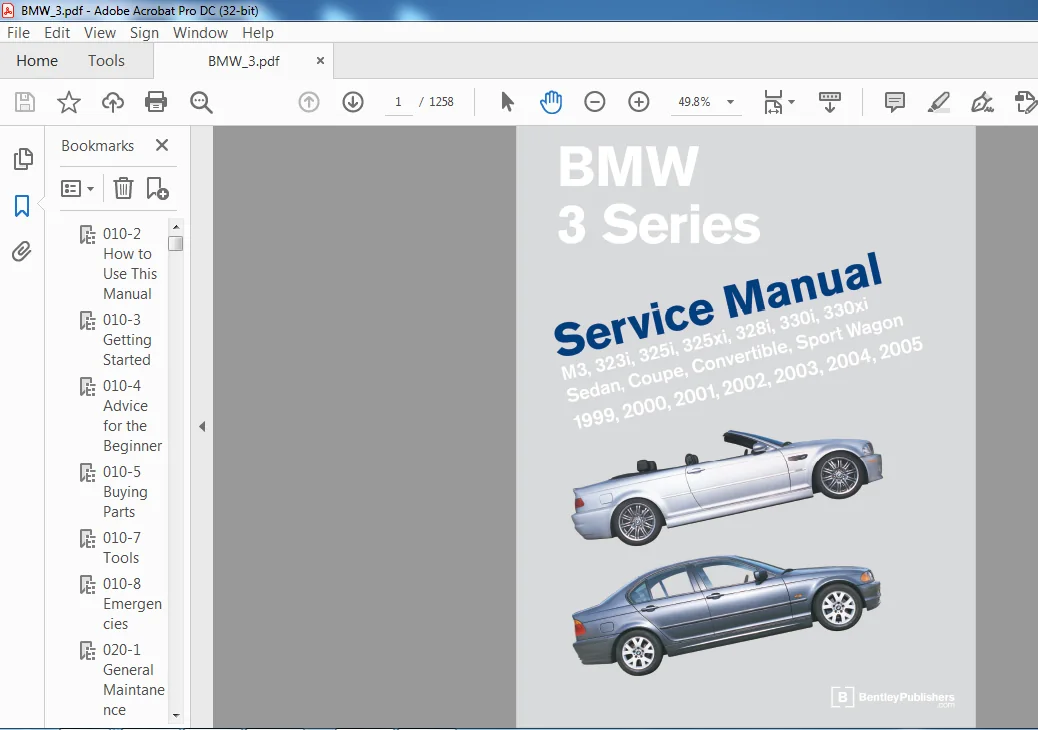Click the Save file icon

24,102
